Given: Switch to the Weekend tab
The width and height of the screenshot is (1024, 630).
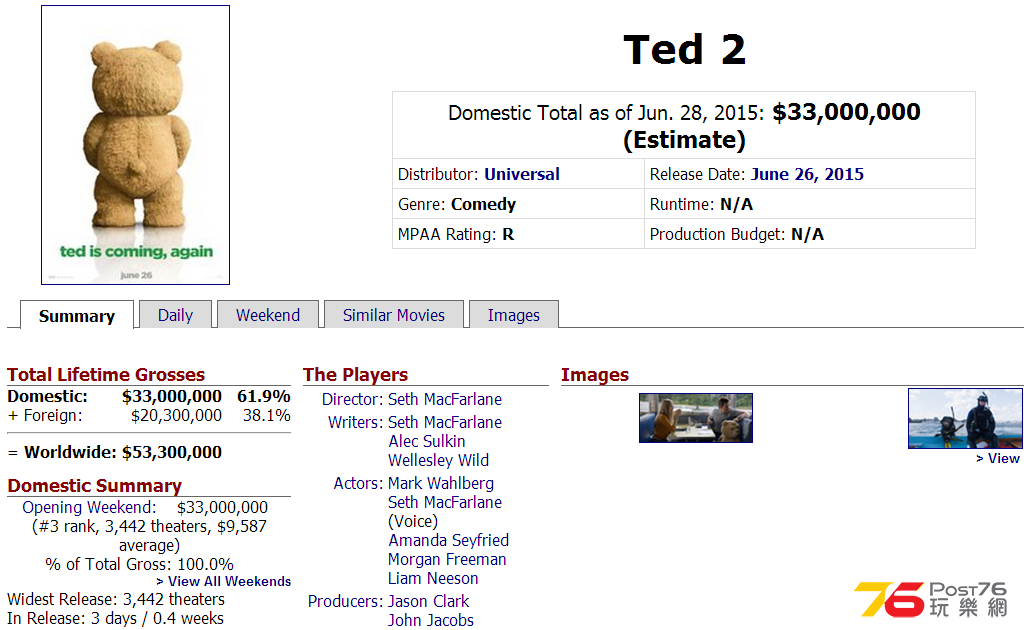Looking at the screenshot, I should [267, 315].
